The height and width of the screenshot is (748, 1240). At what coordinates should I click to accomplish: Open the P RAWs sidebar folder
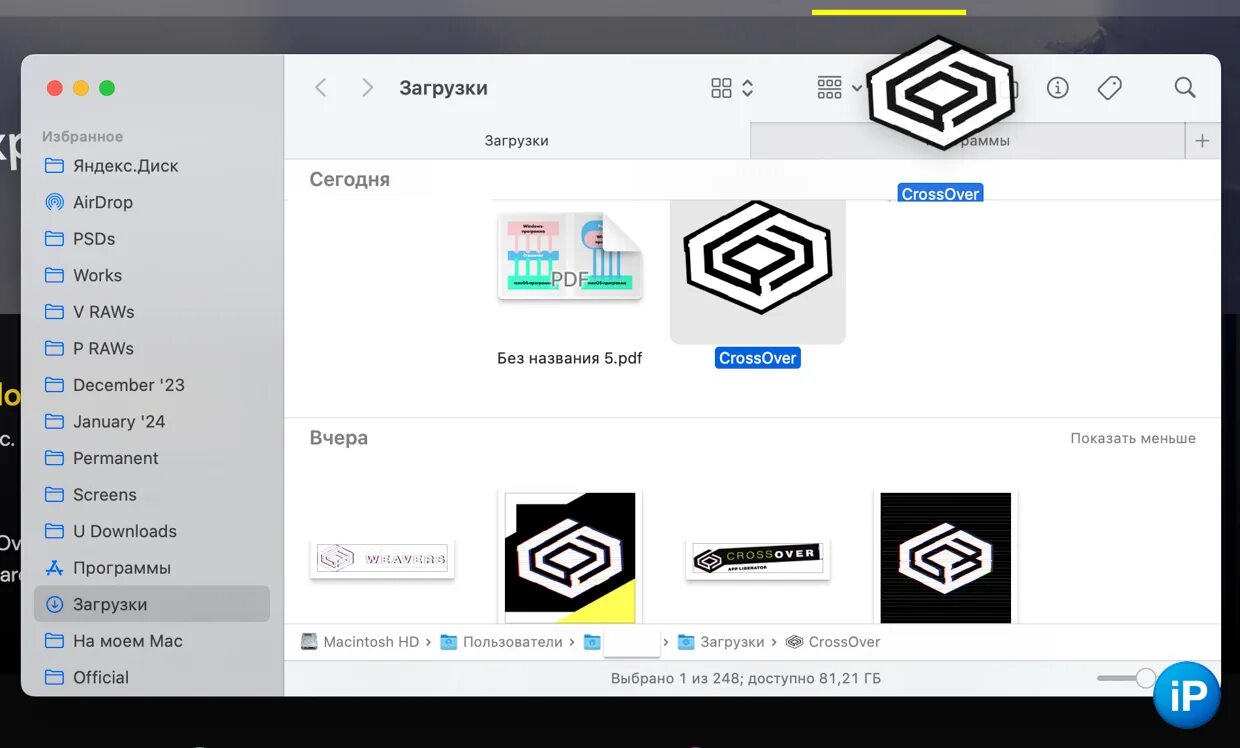coord(152,348)
